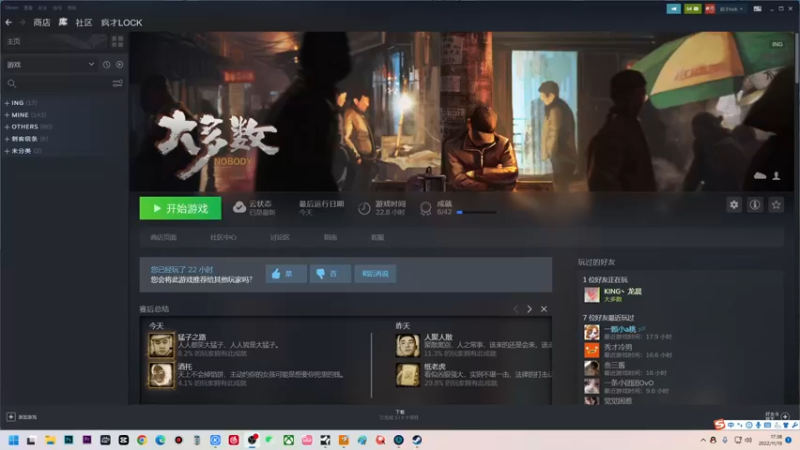This screenshot has height=450, width=800.
Task: Click the recent activity clock icon in sidebar
Action: (x=106, y=65)
